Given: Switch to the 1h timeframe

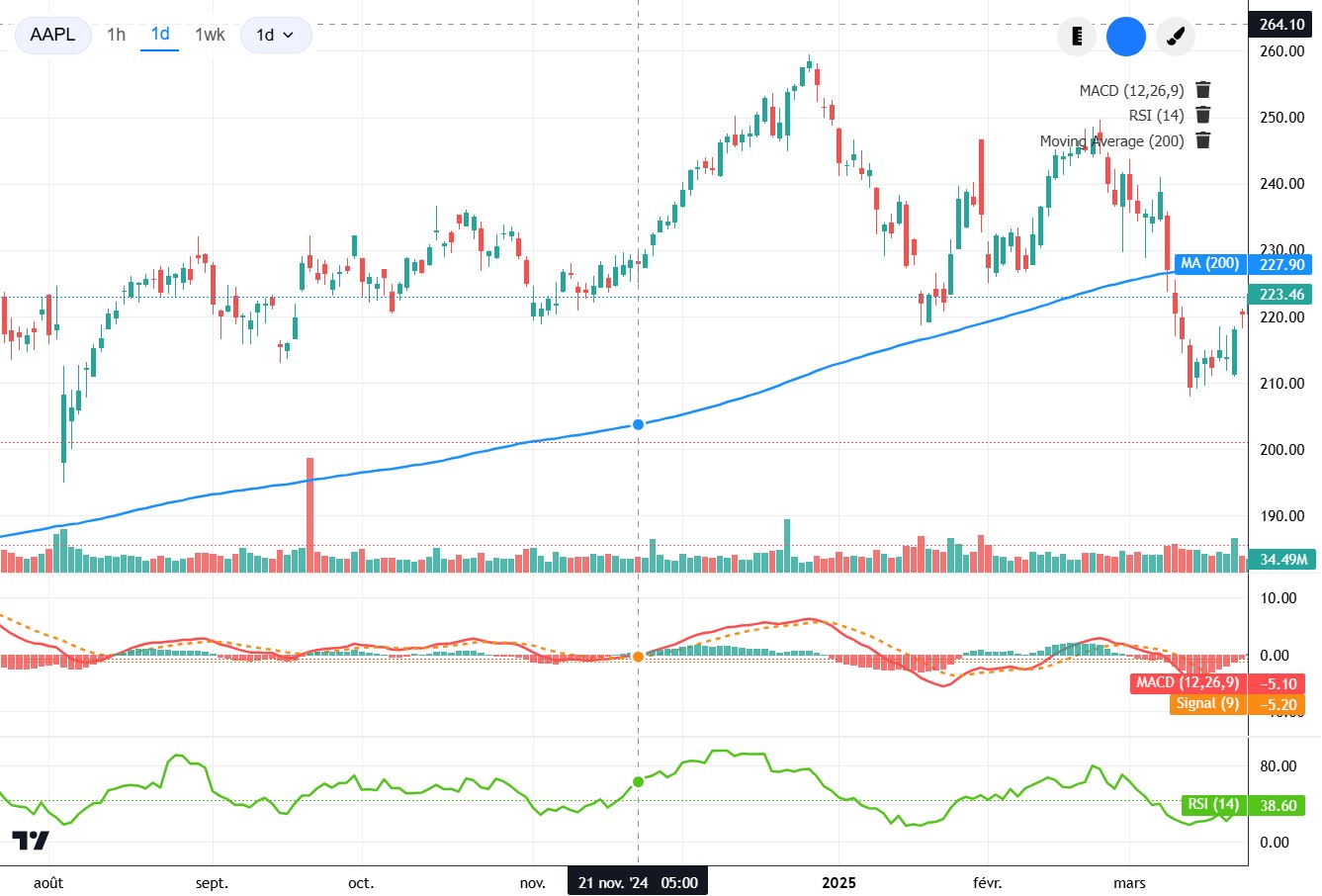Looking at the screenshot, I should [x=116, y=35].
